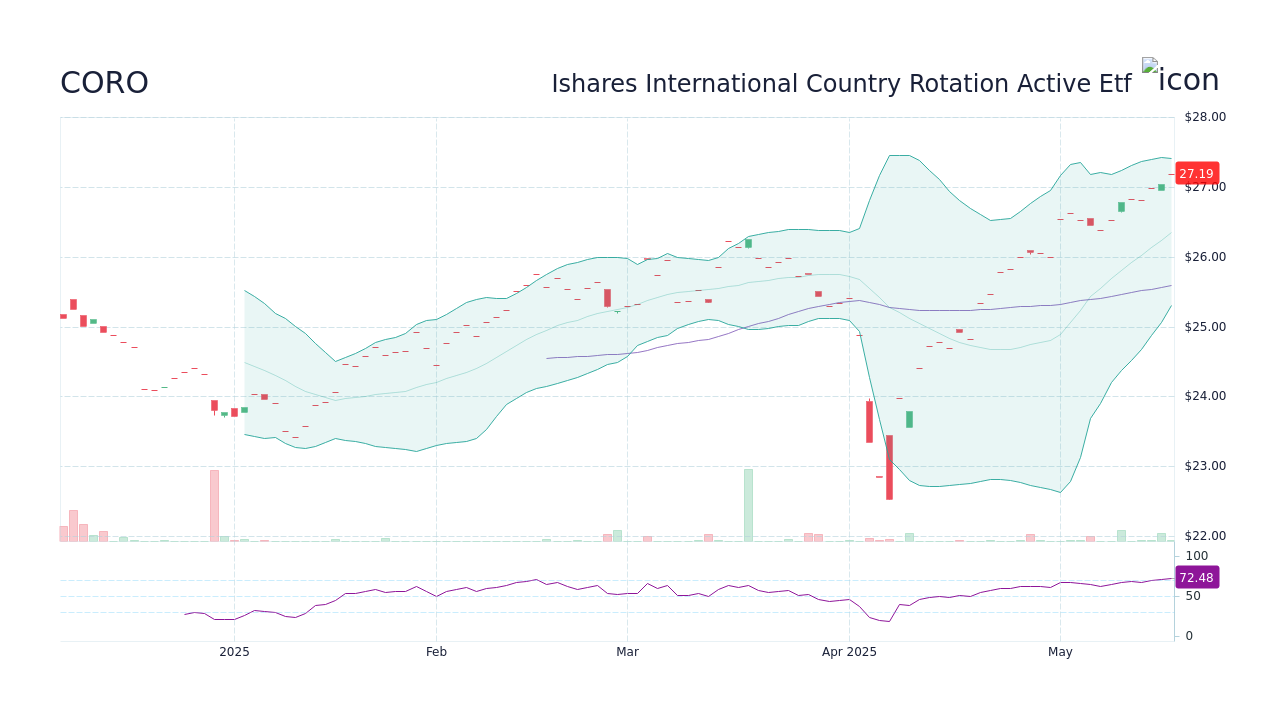Viewport: 1280px width, 720px height.
Task: Click the Apr 2025 axis label
Action: [848, 651]
